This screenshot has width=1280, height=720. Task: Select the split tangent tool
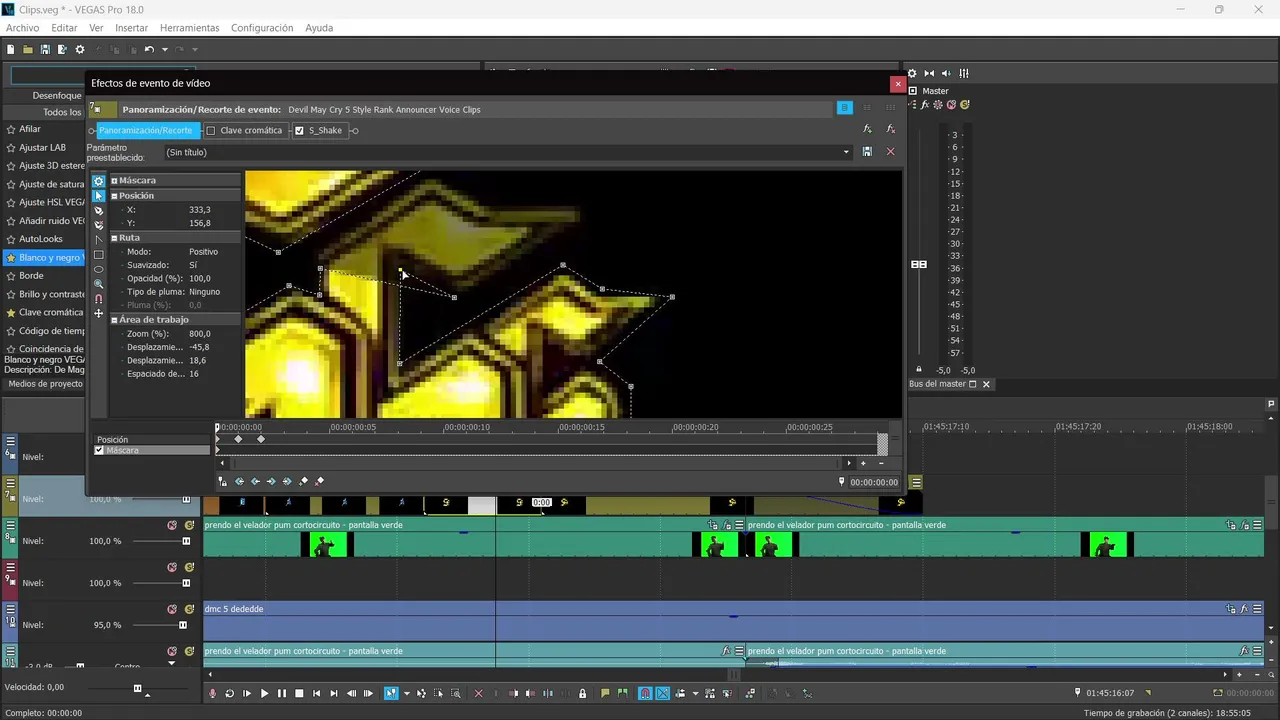coord(99,240)
